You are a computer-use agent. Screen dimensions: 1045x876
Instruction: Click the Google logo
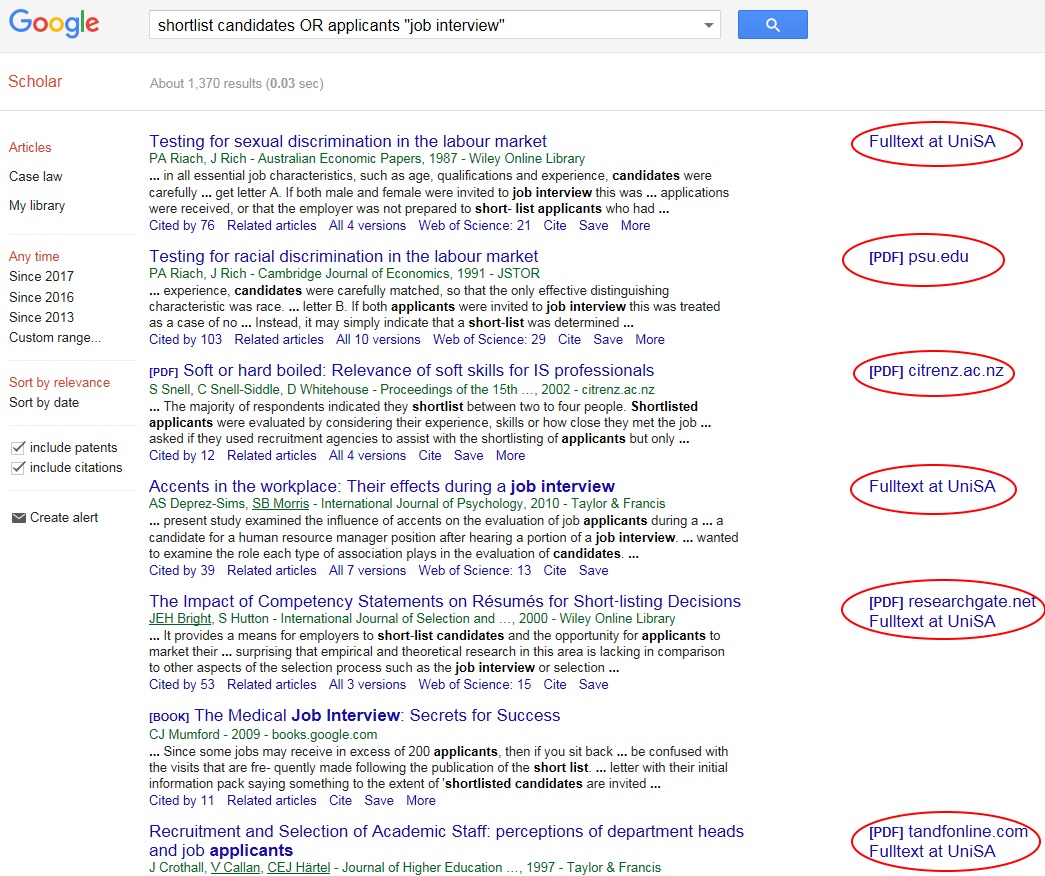pos(54,24)
